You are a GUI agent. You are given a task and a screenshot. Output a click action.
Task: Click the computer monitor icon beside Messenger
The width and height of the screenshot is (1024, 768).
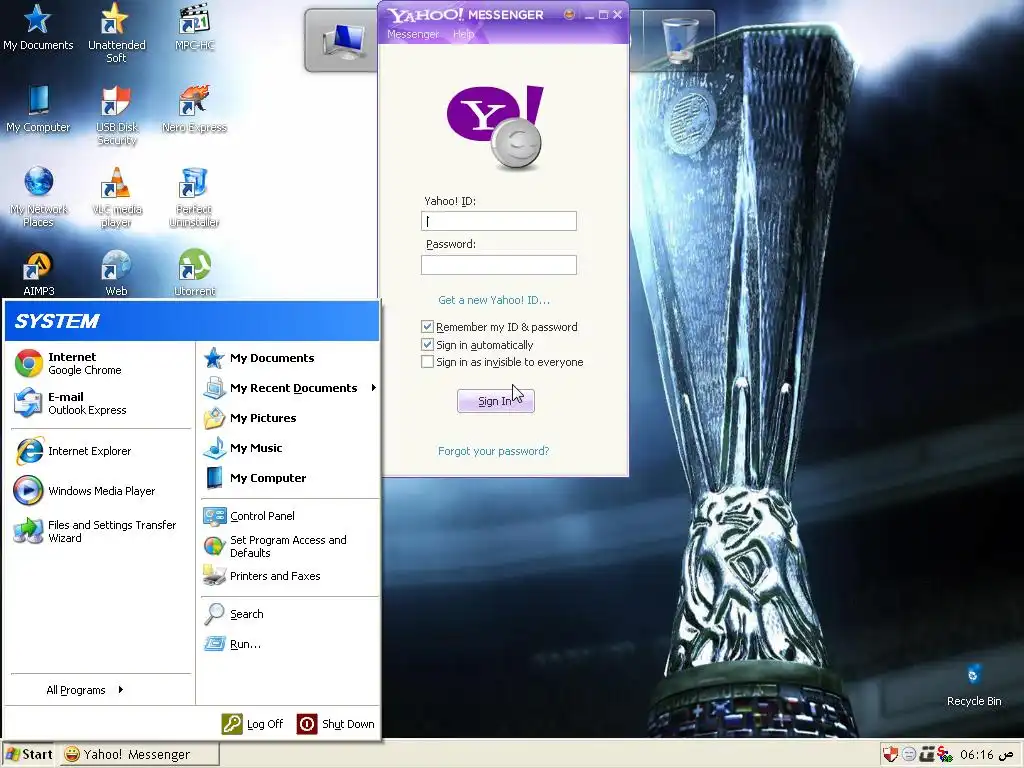(x=344, y=40)
